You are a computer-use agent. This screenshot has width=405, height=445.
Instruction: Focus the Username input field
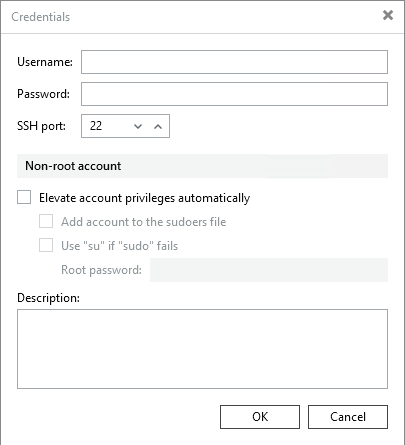pos(234,62)
